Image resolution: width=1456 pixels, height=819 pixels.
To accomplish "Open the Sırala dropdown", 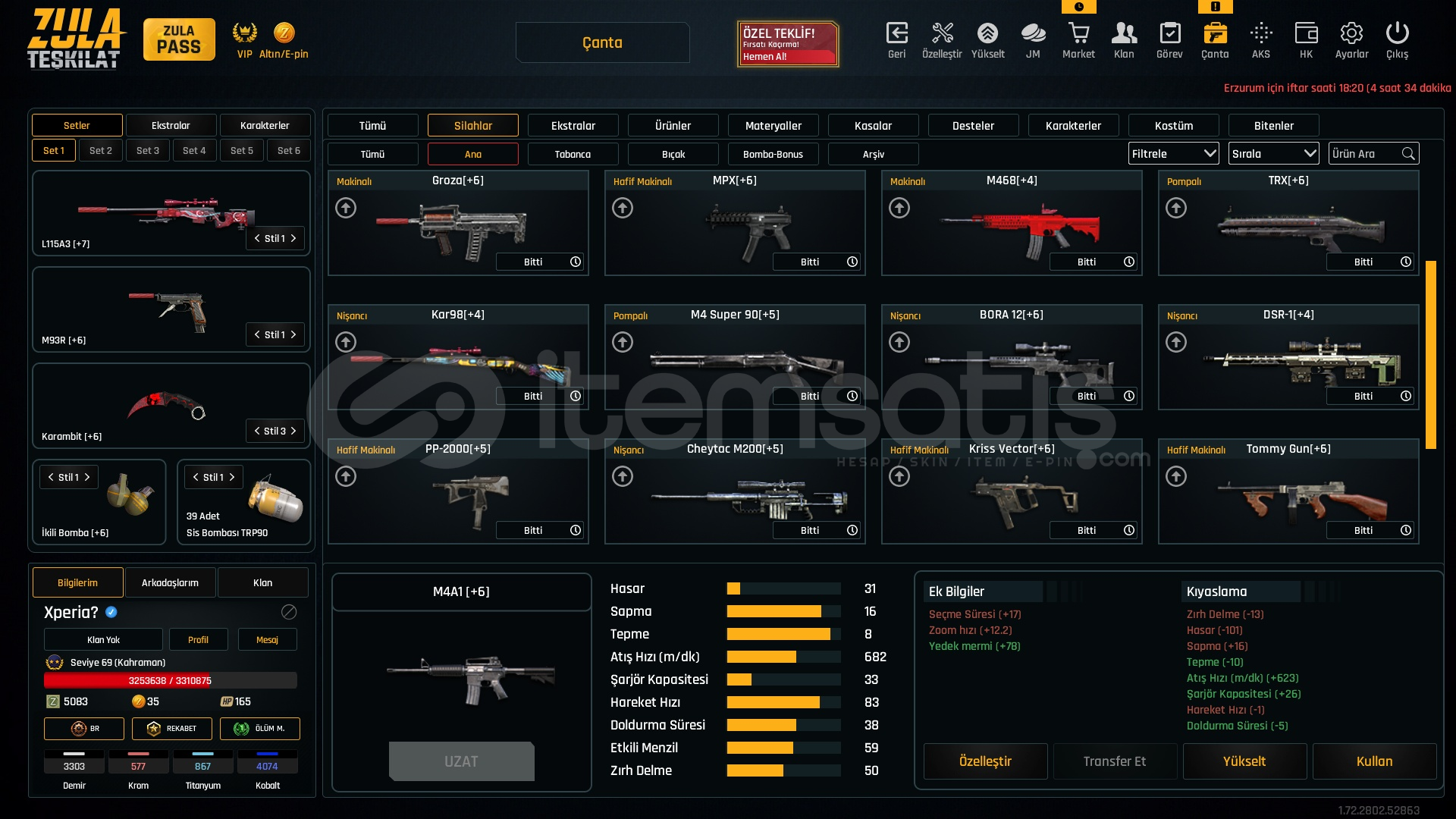I will coord(1273,154).
